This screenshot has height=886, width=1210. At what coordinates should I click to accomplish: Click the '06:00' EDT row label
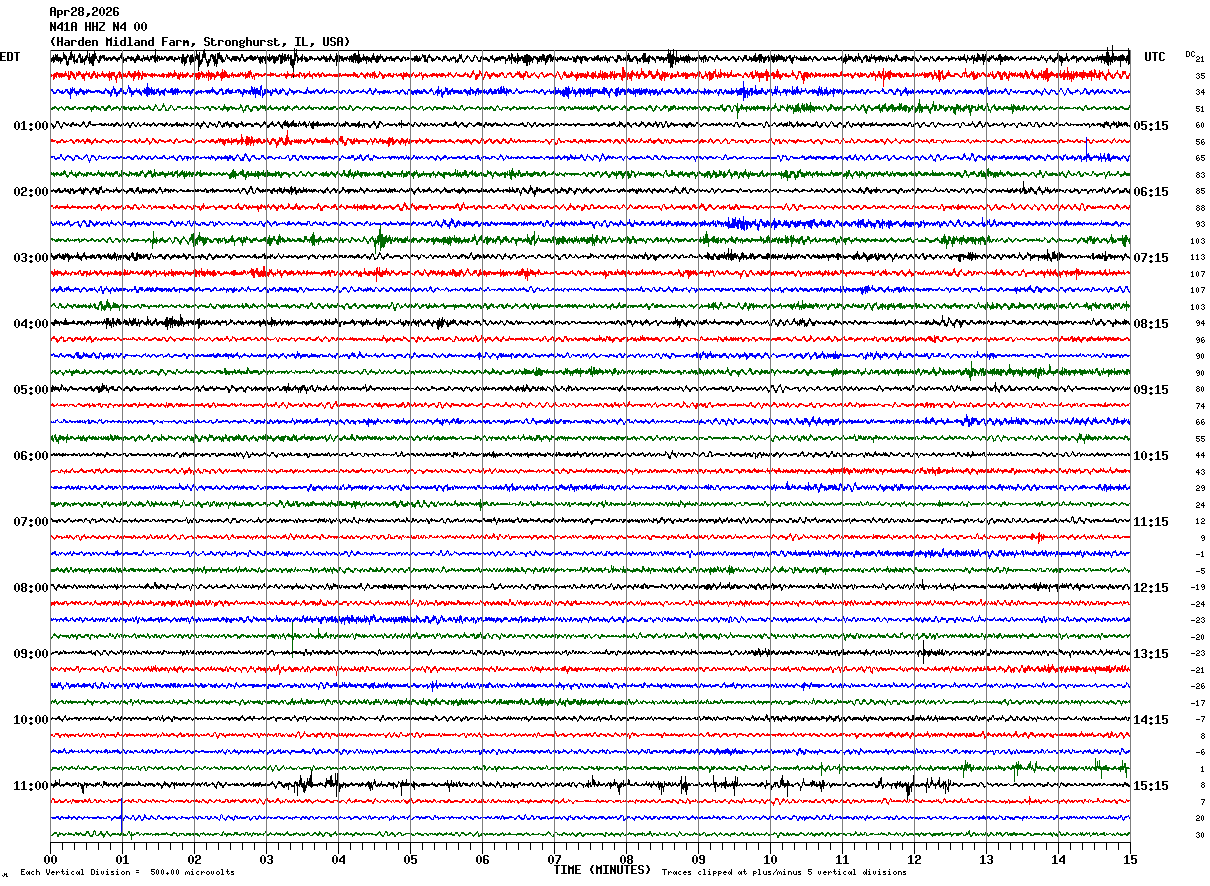coord(31,456)
